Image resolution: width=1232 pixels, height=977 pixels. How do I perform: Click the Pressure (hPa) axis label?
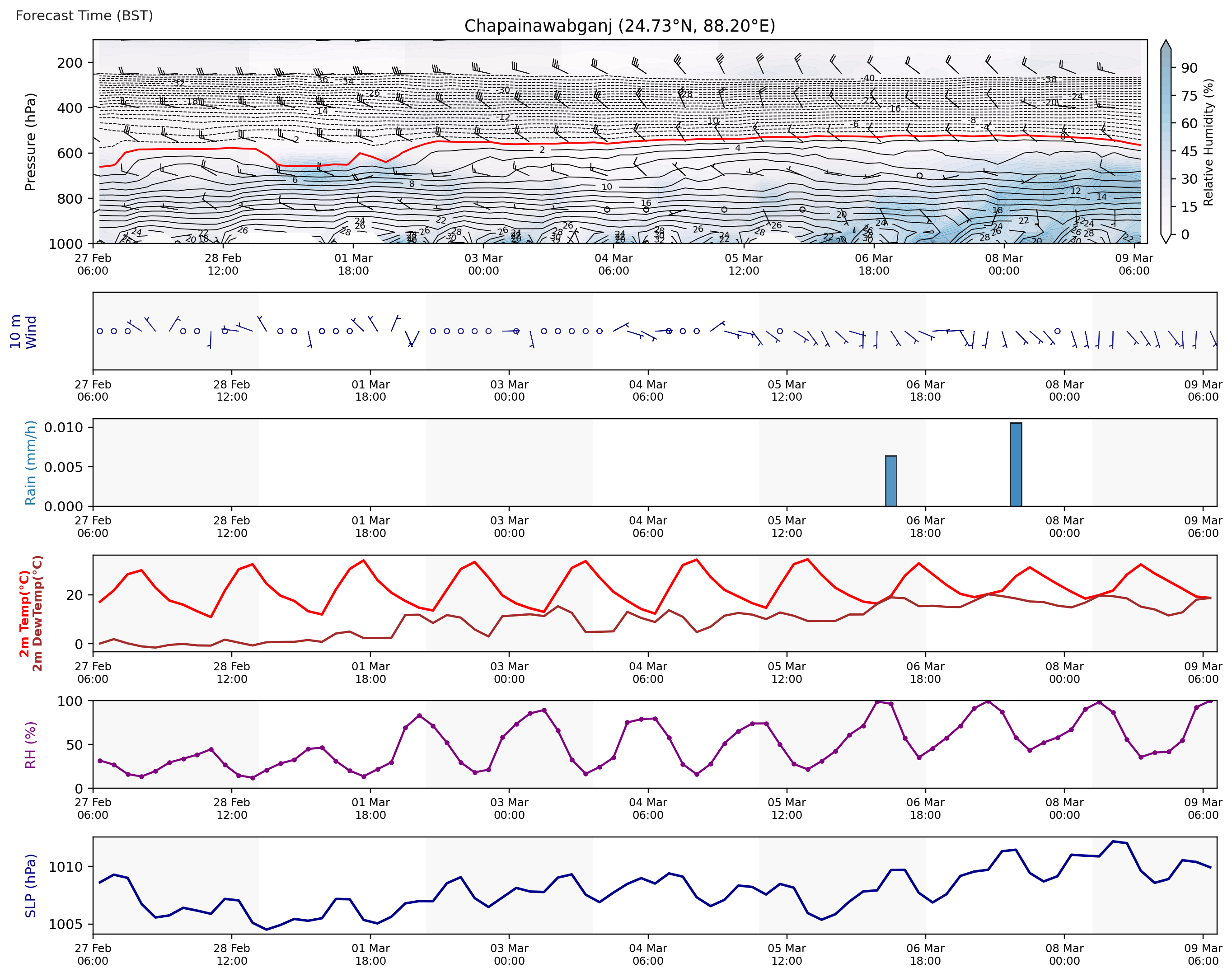[x=30, y=142]
